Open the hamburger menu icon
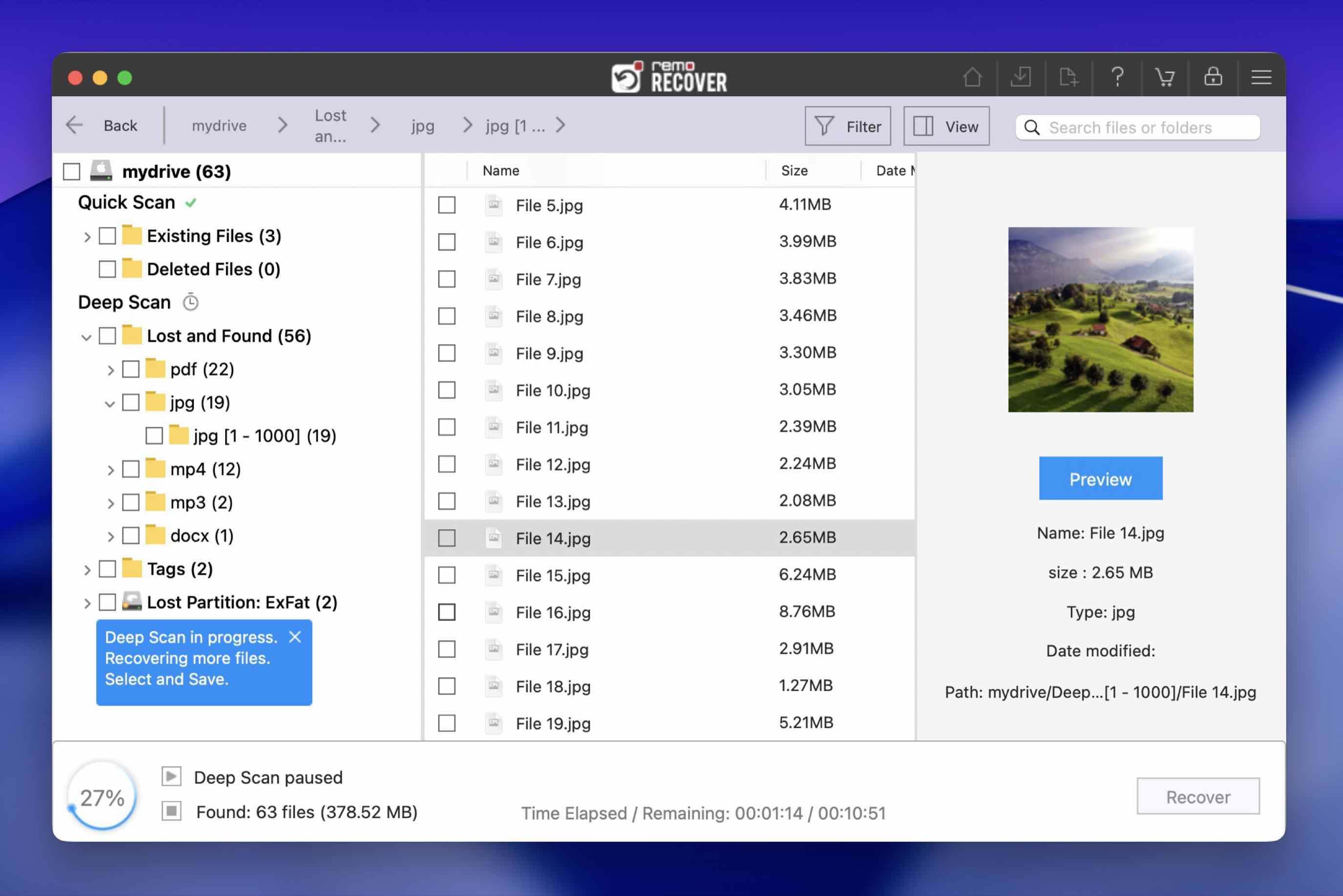 1260,77
